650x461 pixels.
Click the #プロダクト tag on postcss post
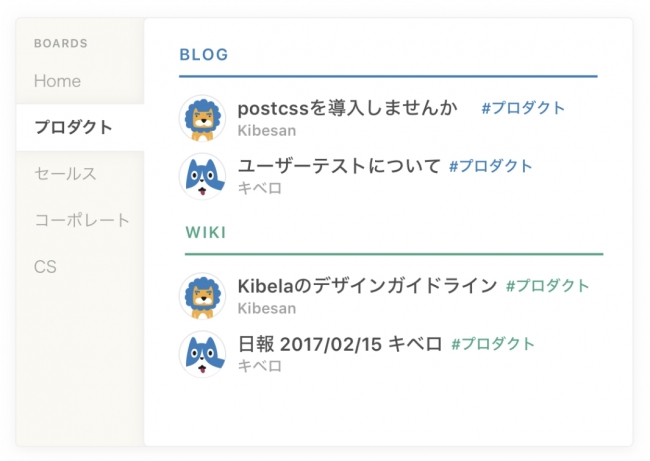point(523,108)
